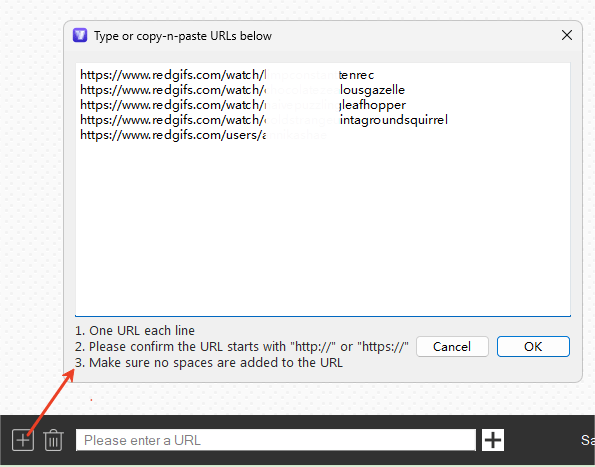This screenshot has width=595, height=467.
Task: Click the redgifs.com/users URL line
Action: (203, 135)
